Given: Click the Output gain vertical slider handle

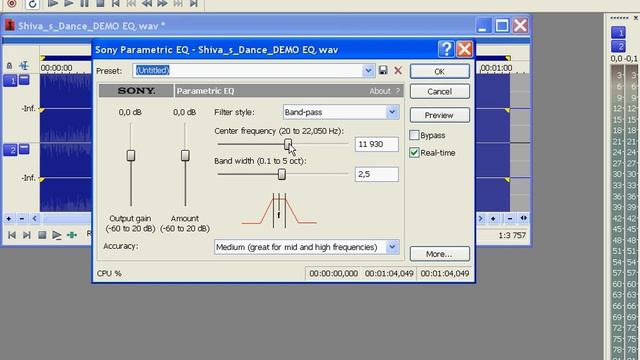Looking at the screenshot, I should pyautogui.click(x=131, y=156).
